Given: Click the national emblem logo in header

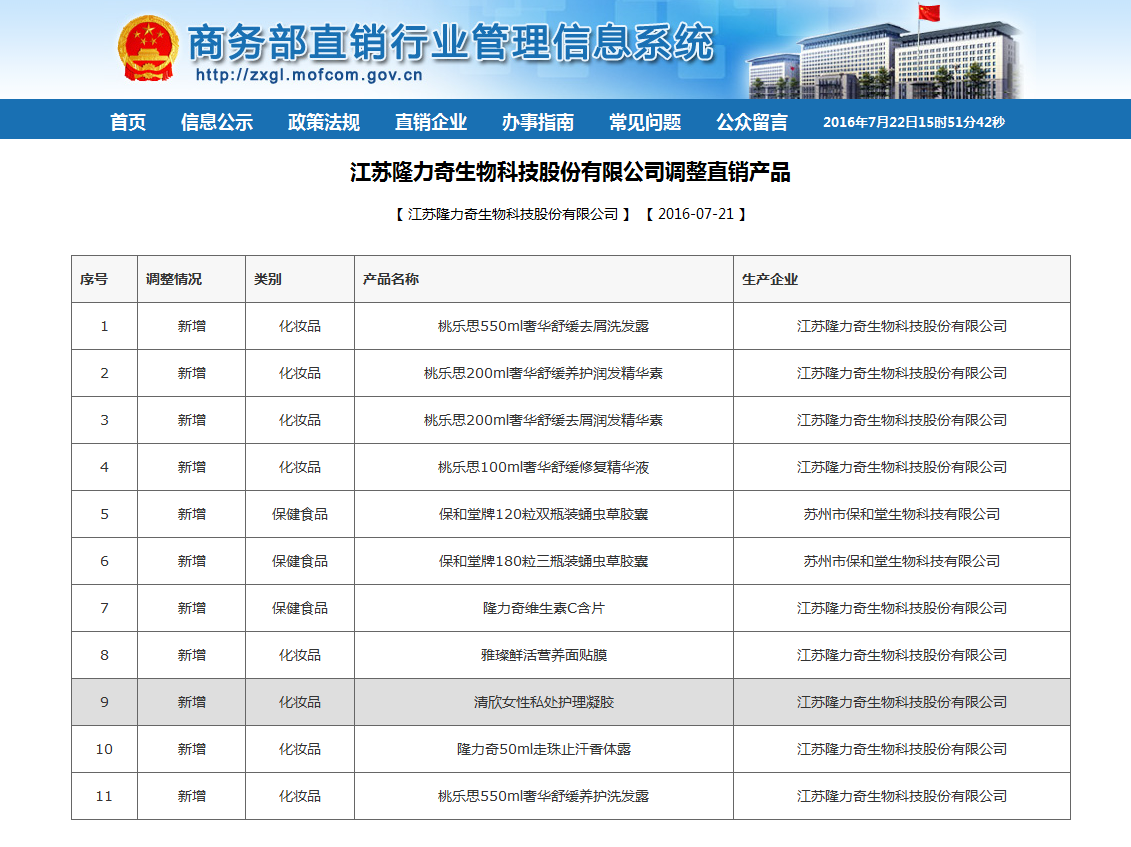Looking at the screenshot, I should (148, 48).
